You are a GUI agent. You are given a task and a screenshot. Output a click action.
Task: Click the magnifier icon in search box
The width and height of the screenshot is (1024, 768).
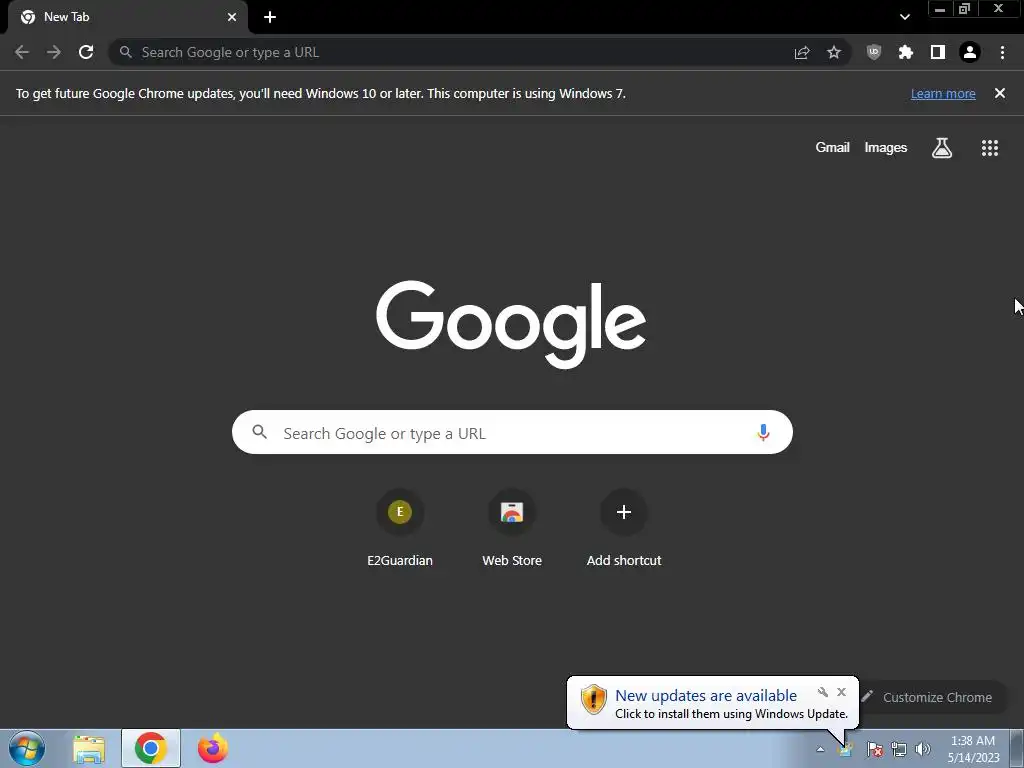point(259,432)
